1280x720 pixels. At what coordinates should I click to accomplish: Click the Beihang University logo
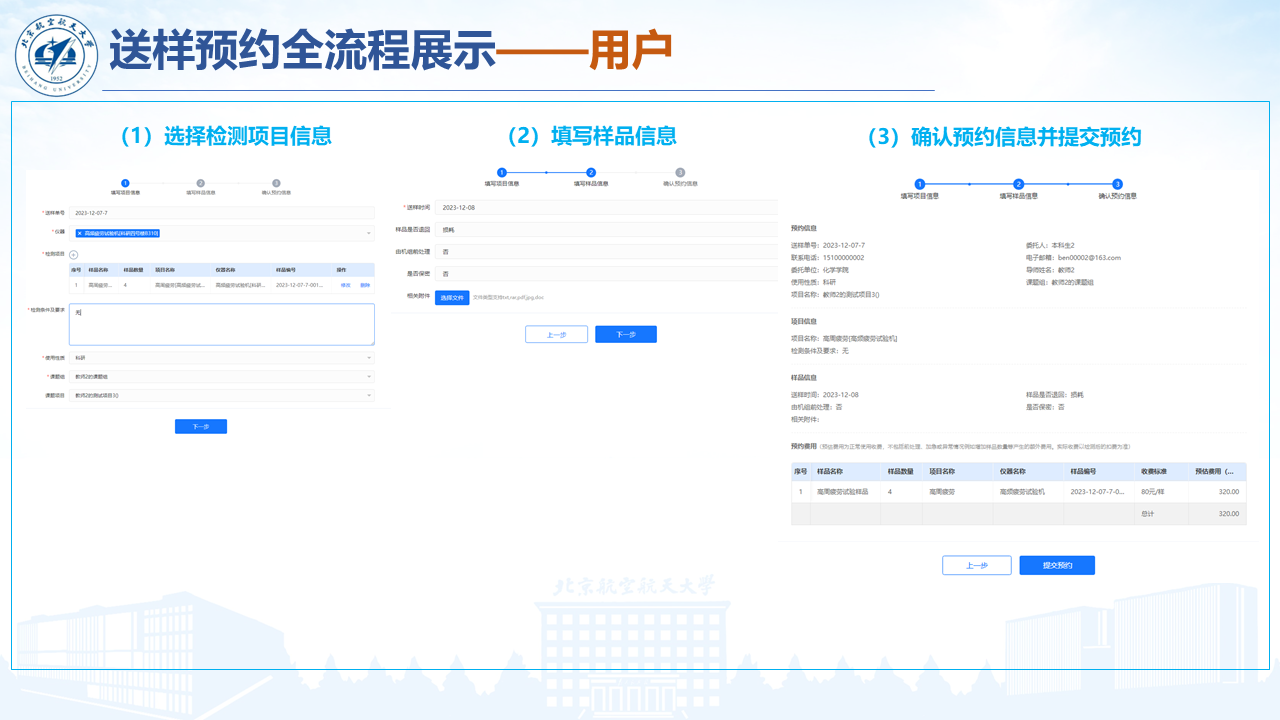coord(57,53)
